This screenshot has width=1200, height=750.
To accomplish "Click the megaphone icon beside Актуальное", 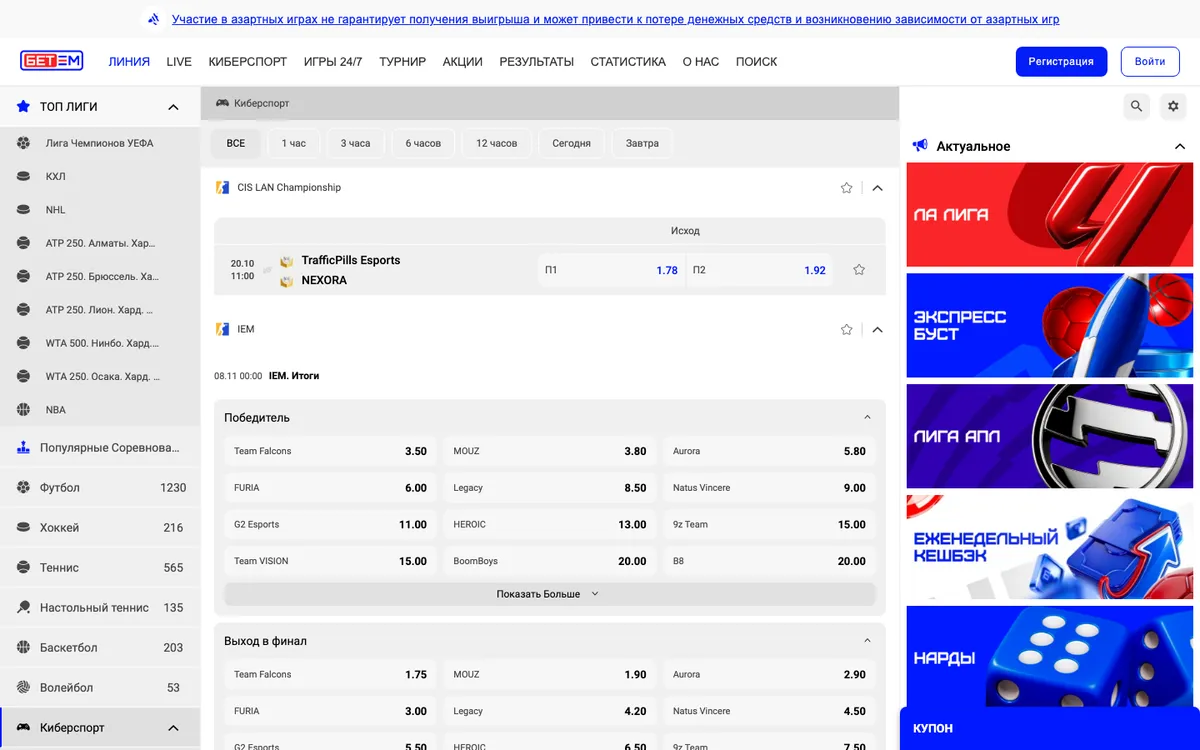I will click(920, 146).
